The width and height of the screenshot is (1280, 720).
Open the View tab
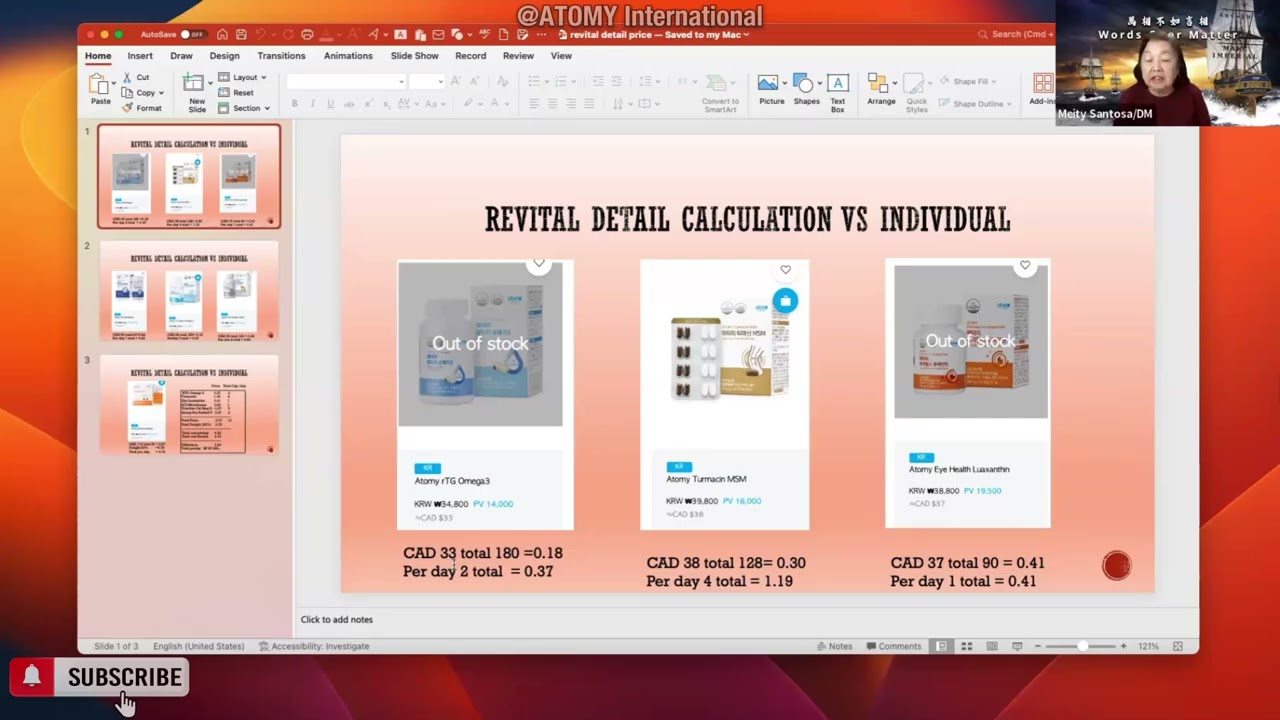click(x=561, y=56)
